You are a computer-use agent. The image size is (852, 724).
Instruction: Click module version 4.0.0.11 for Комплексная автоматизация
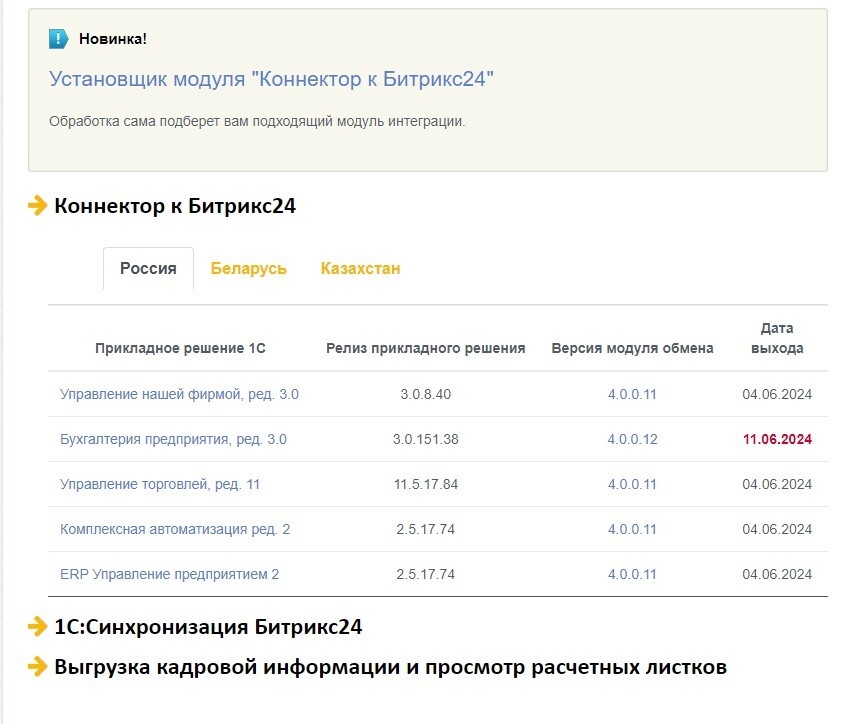point(632,529)
